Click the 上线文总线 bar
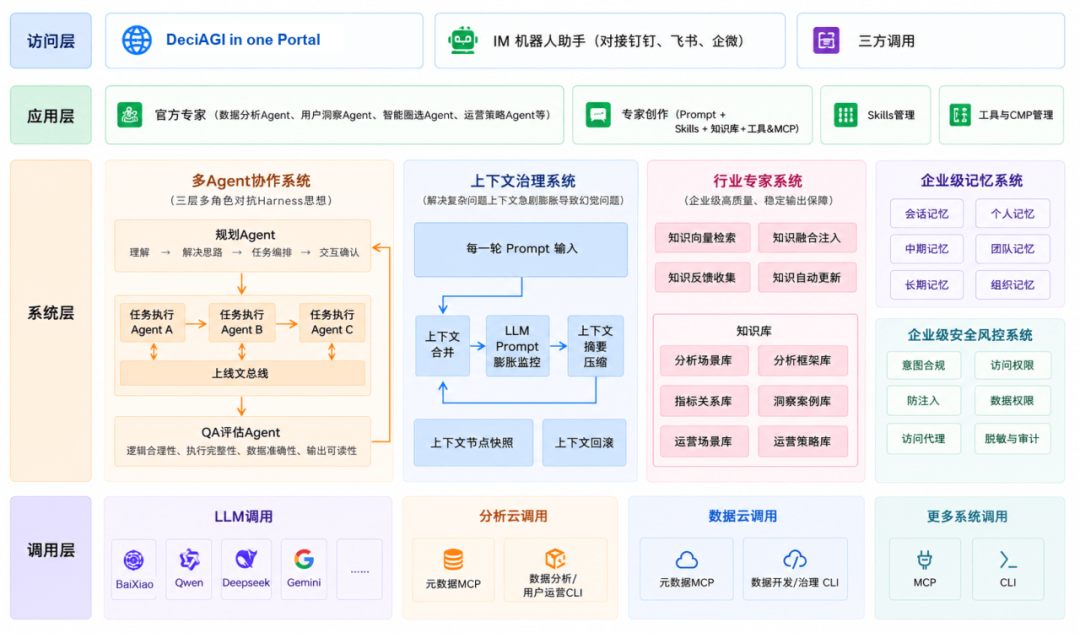The image size is (1080, 633). click(242, 373)
